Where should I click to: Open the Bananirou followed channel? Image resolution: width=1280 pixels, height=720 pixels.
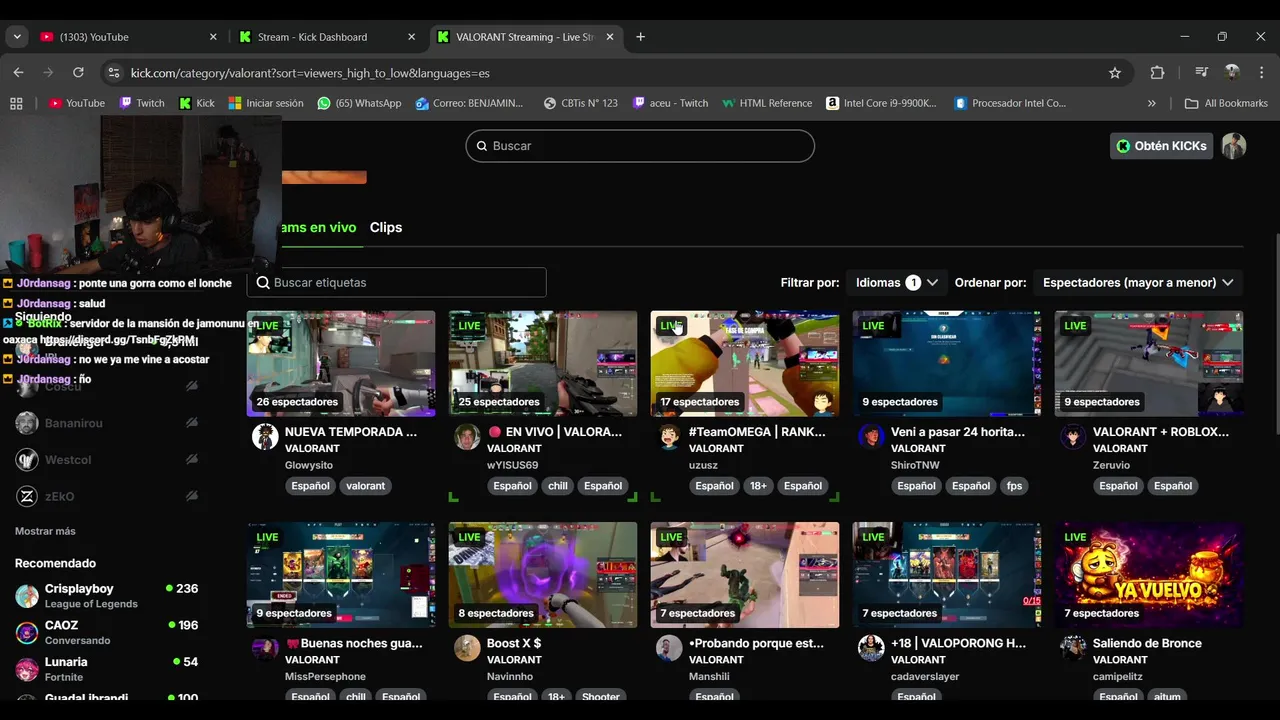[x=107, y=423]
